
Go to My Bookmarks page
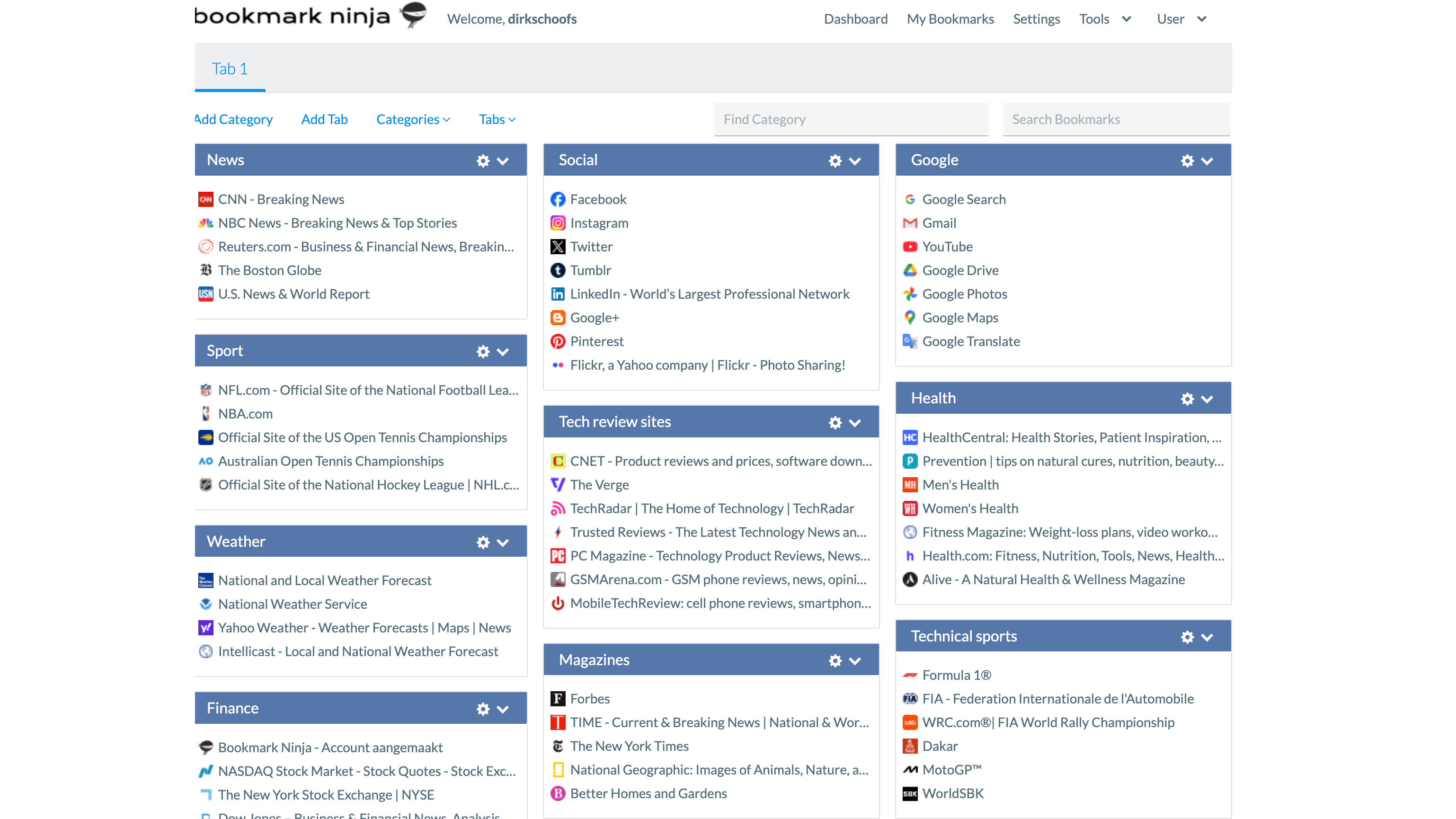pyautogui.click(x=950, y=19)
